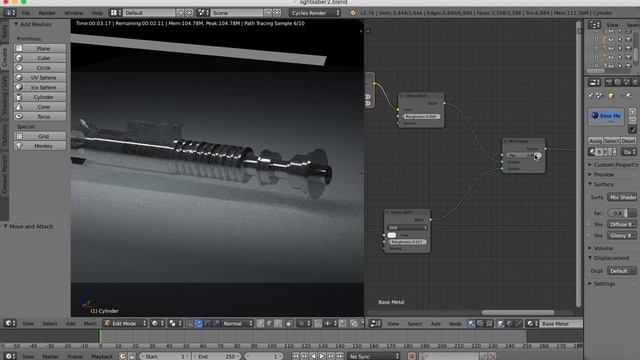Click the Deselect material button

click(628, 140)
